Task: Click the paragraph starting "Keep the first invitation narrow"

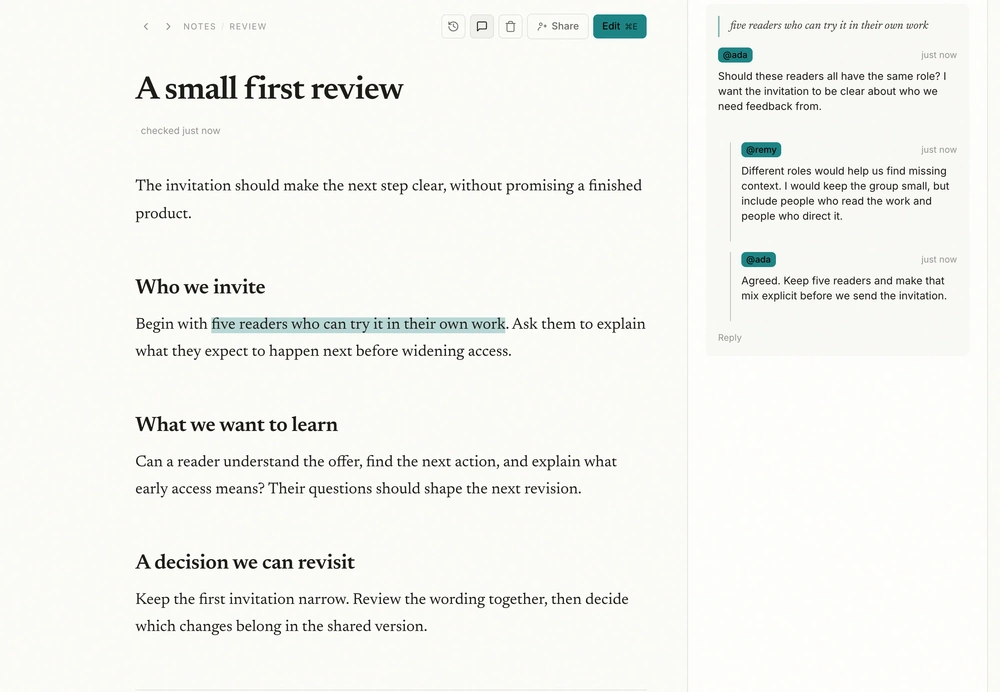Action: (x=382, y=613)
